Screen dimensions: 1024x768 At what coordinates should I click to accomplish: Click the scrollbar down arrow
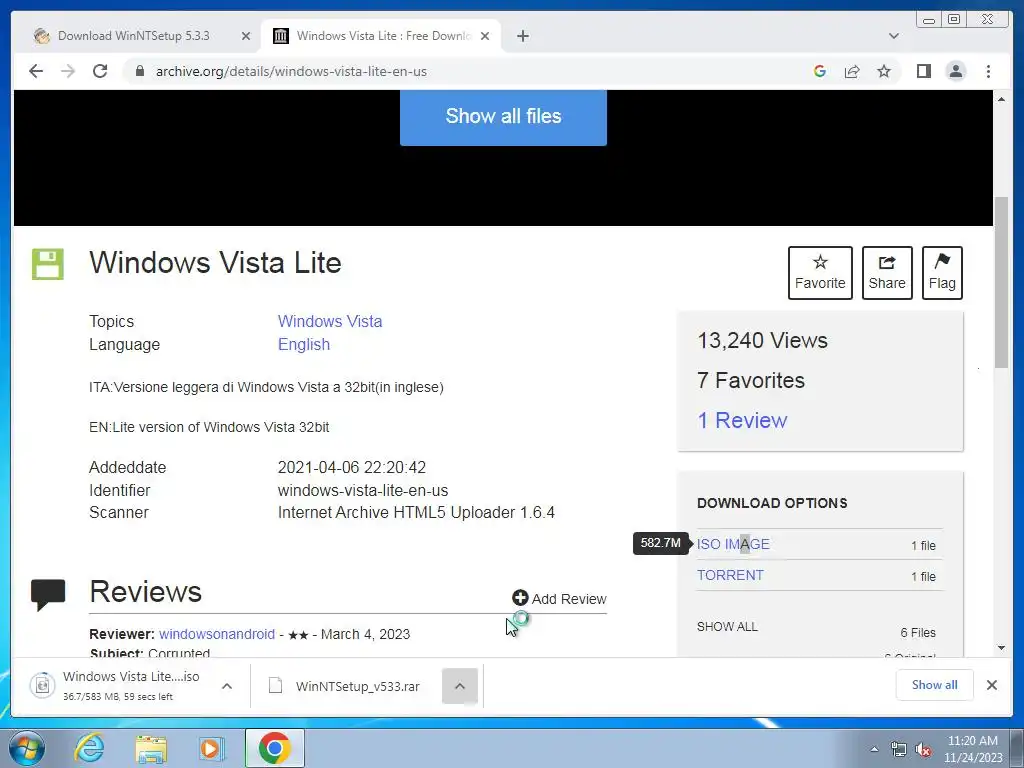tap(1001, 648)
